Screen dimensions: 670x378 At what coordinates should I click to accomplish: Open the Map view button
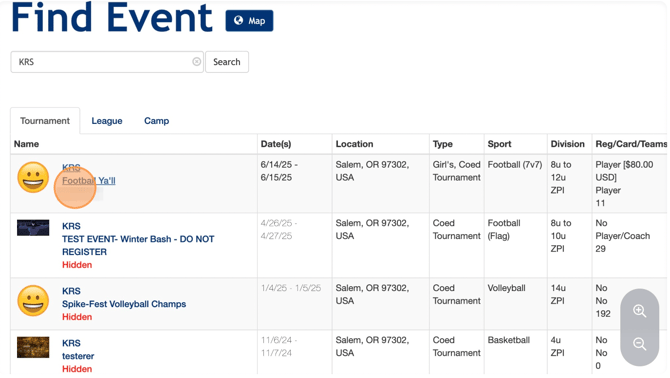250,21
